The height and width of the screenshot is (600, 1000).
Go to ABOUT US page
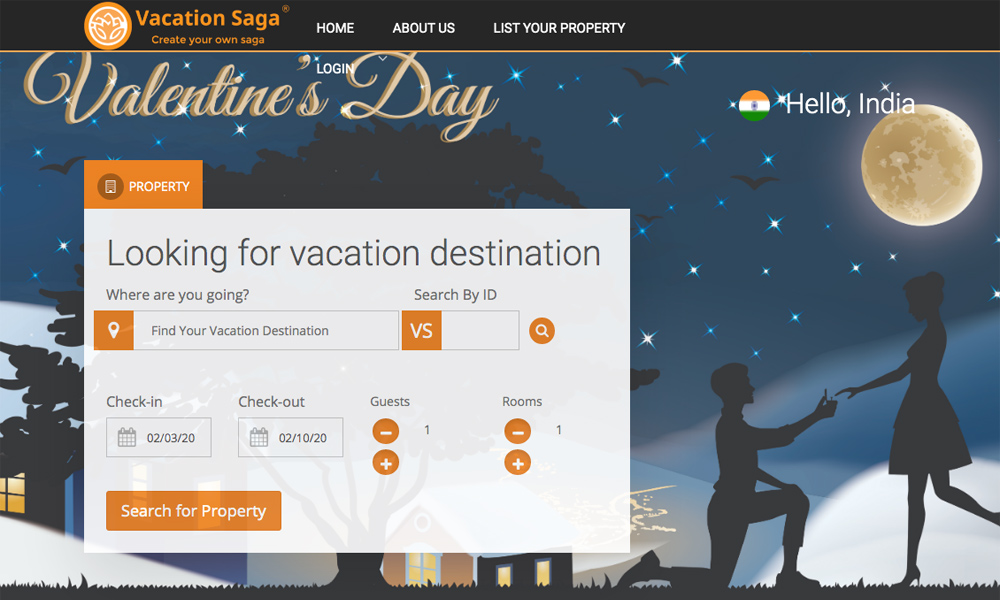pos(423,28)
